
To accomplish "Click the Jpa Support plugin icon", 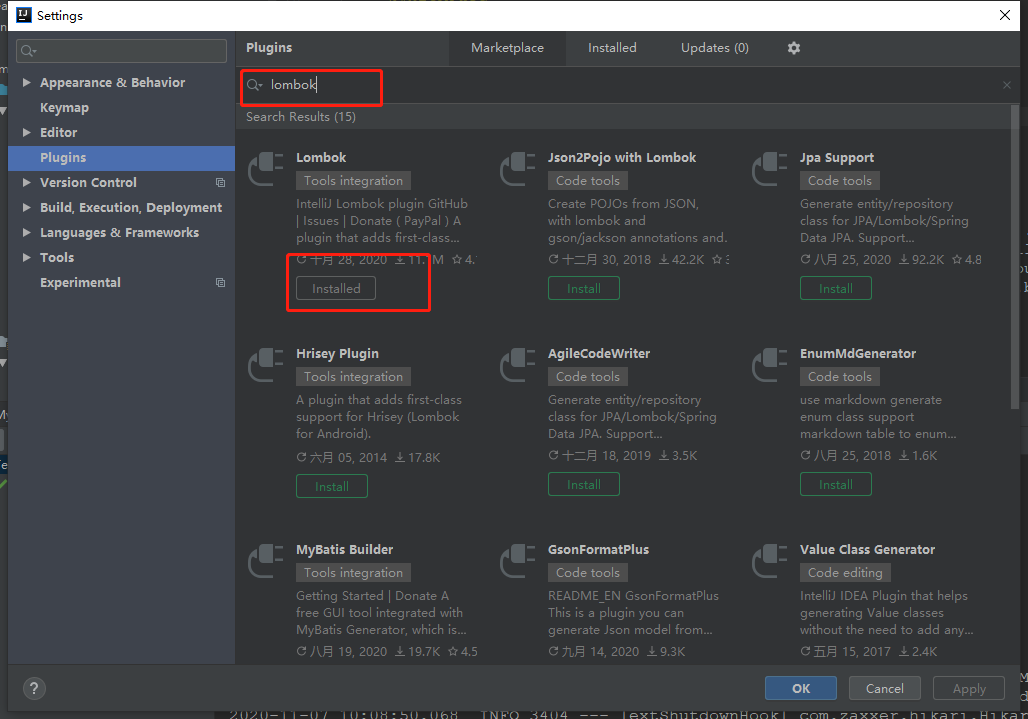I will tap(770, 169).
